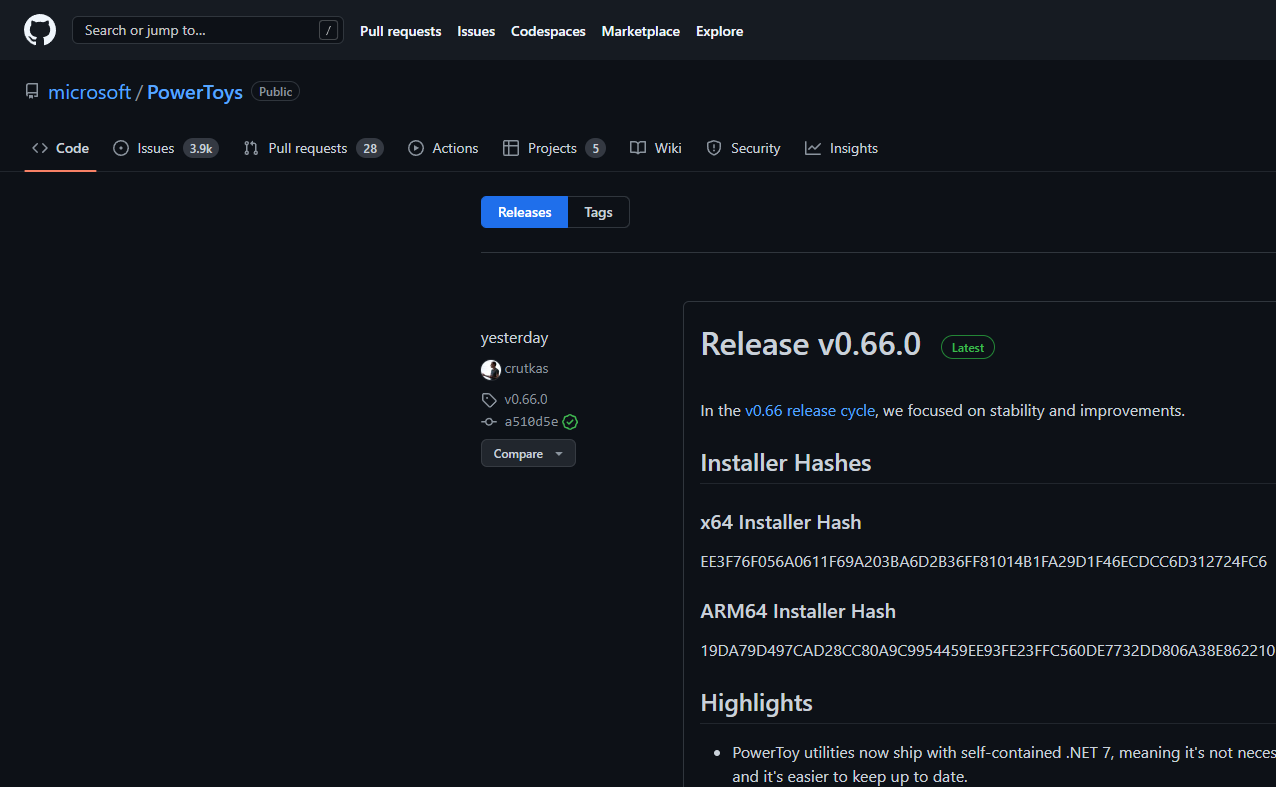Click the Actions play icon

pos(416,148)
